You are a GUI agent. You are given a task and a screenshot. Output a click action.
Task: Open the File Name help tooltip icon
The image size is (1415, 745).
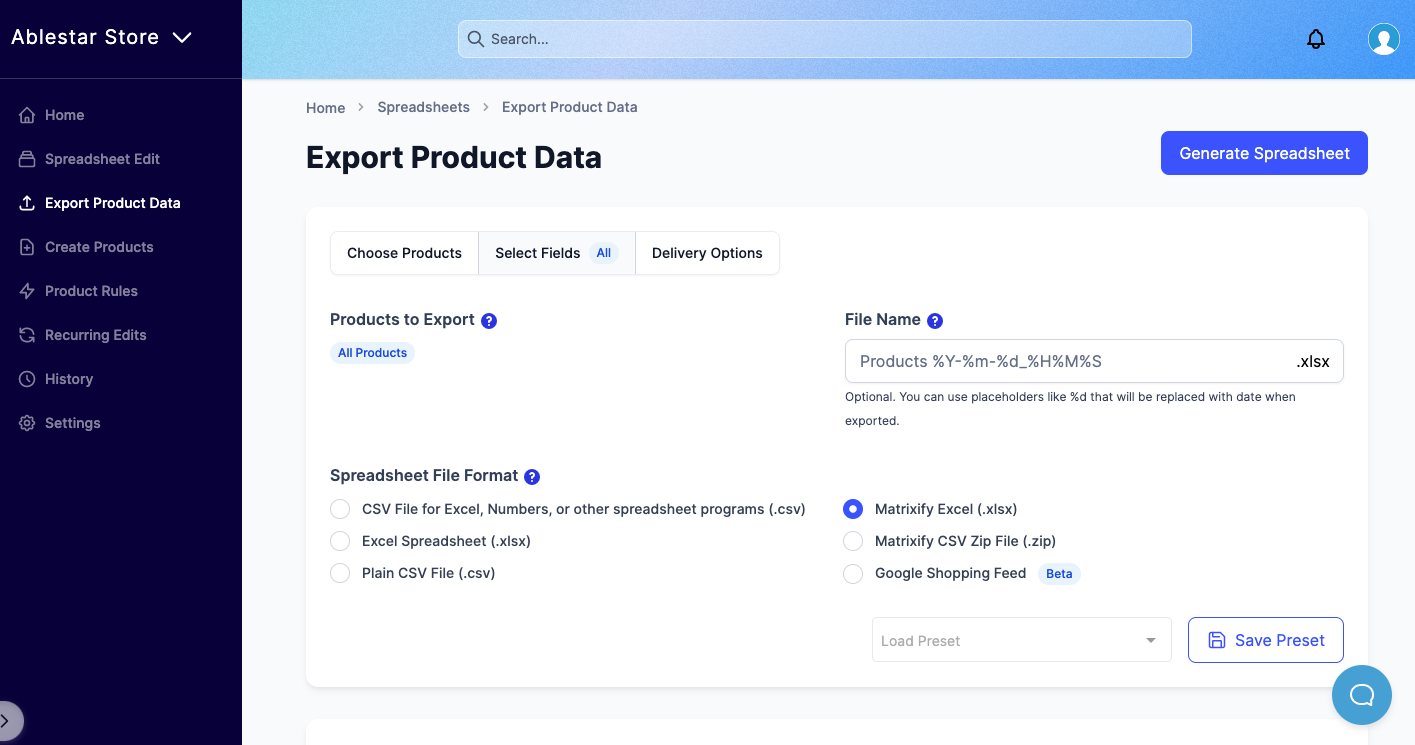[x=934, y=320]
